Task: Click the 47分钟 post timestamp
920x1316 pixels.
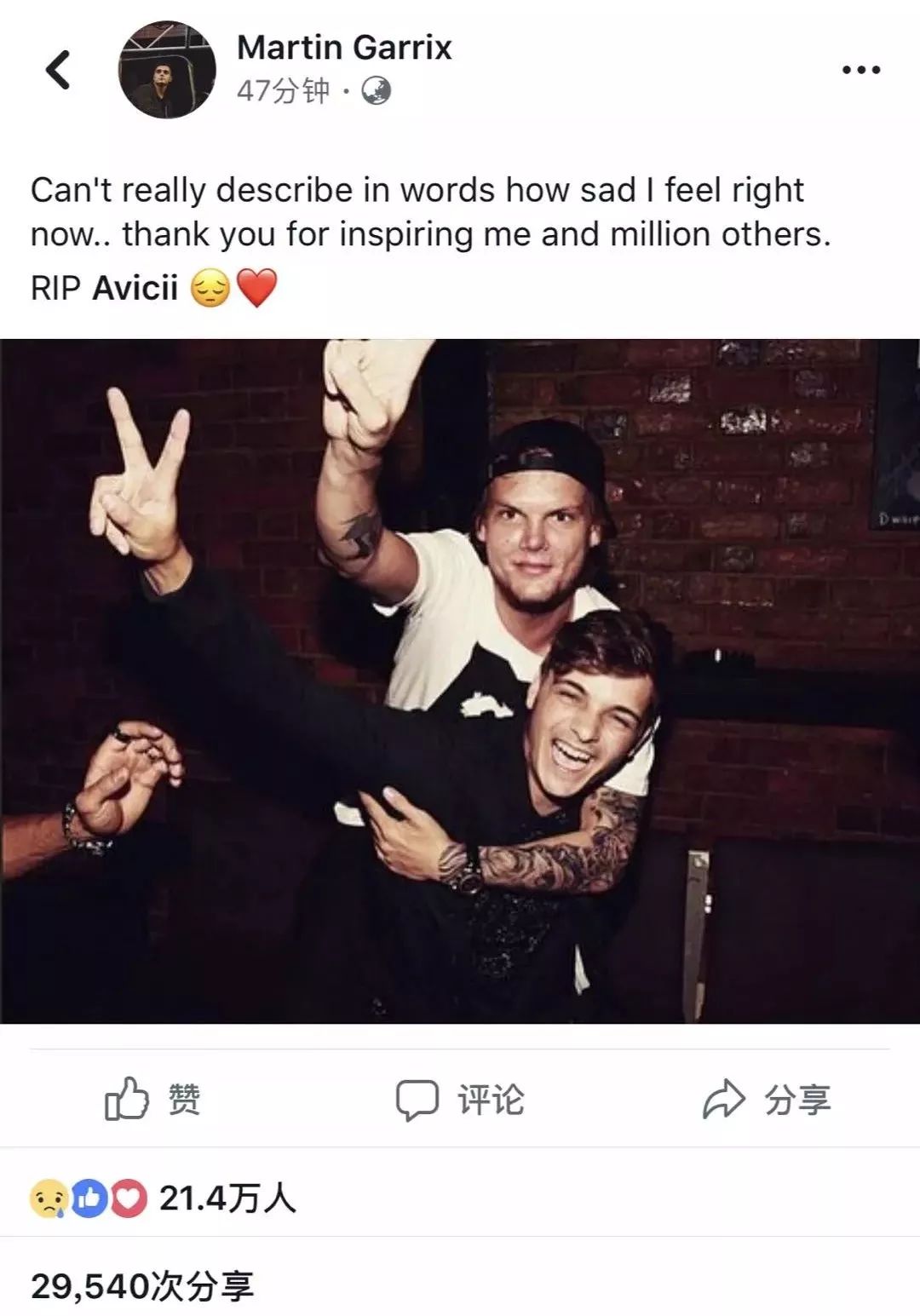Action: coord(283,90)
